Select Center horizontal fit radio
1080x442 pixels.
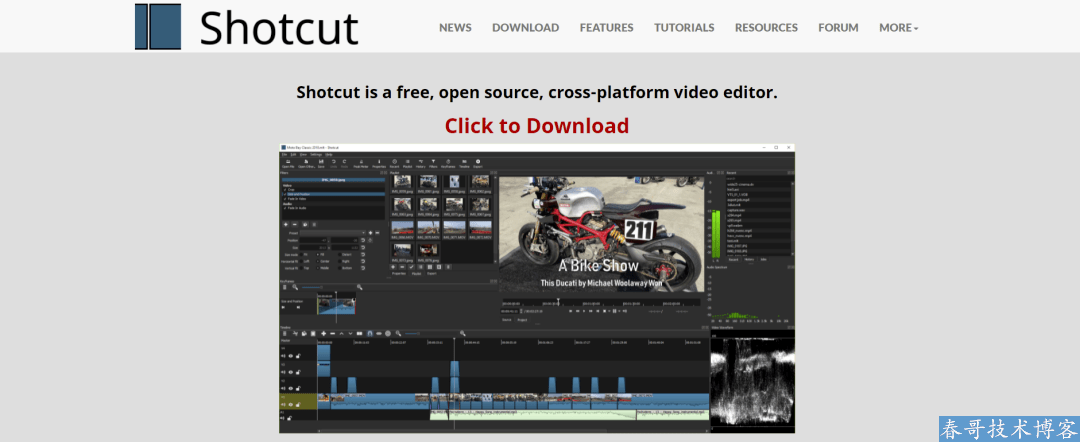point(318,262)
